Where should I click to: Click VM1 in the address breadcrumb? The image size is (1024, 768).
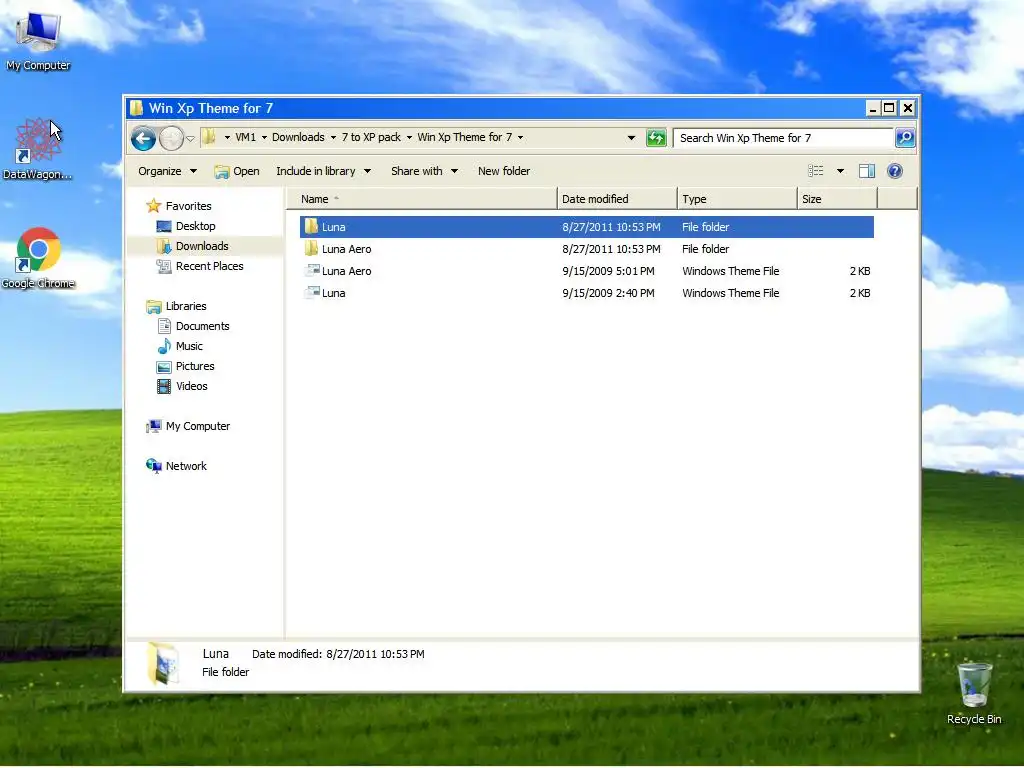(x=246, y=137)
